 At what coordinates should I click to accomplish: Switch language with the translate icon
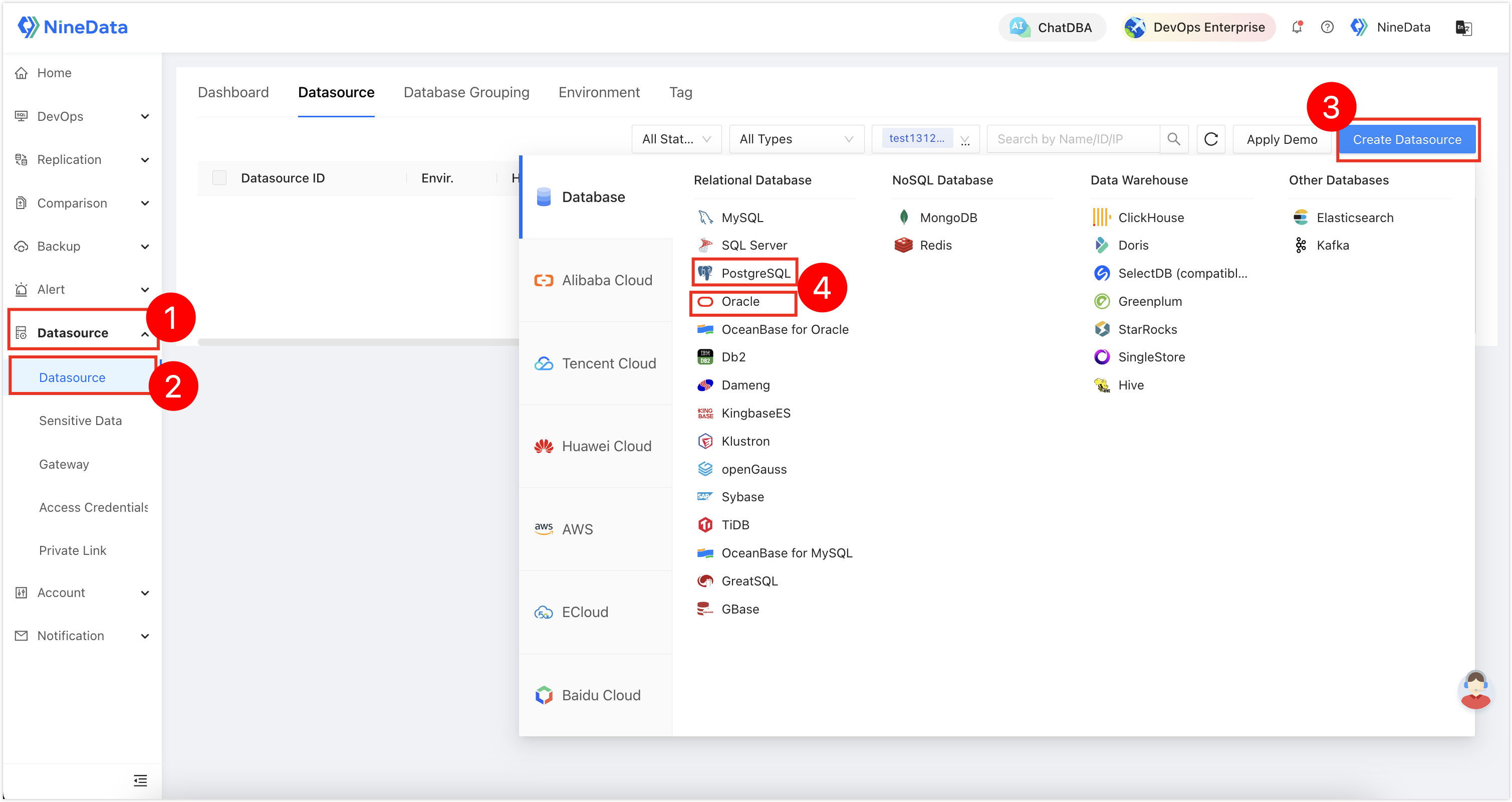tap(1463, 28)
